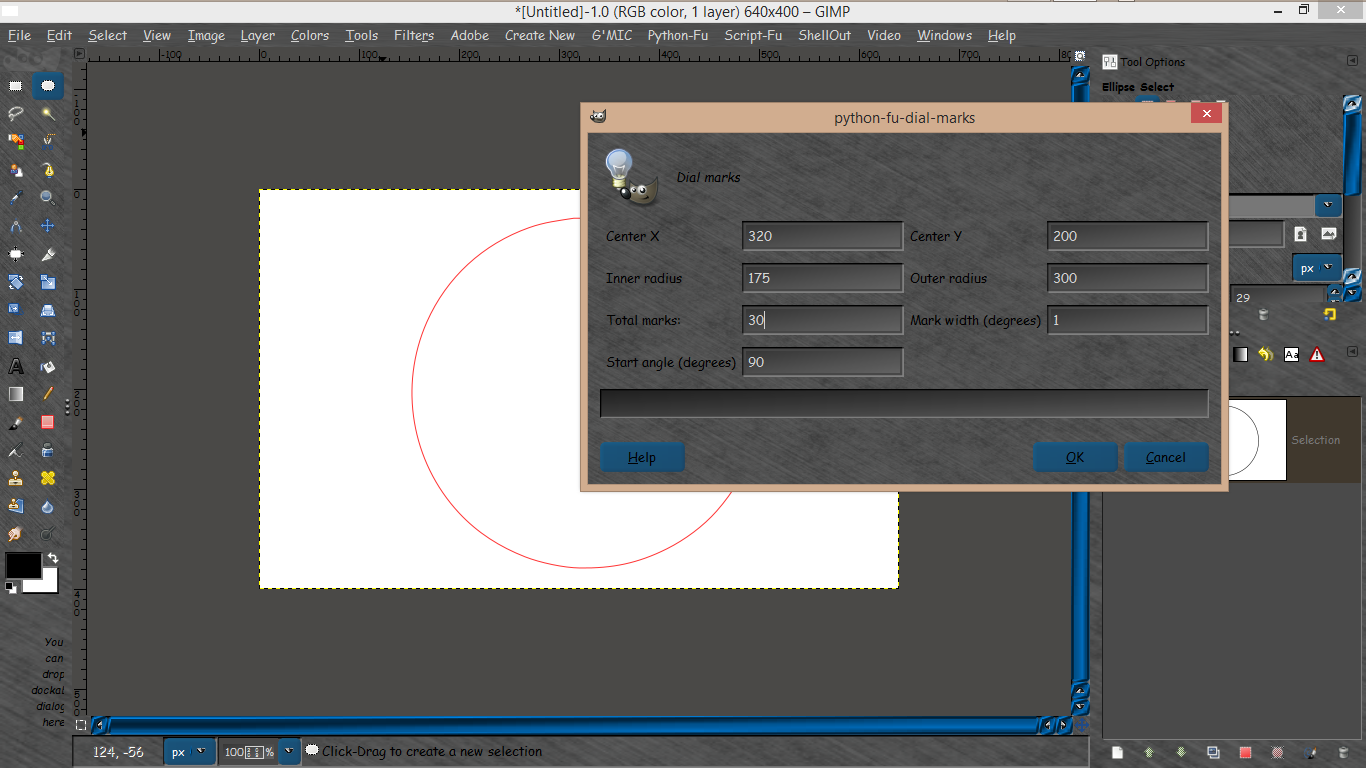This screenshot has width=1366, height=768.
Task: Select the Crop tool
Action: point(47,254)
